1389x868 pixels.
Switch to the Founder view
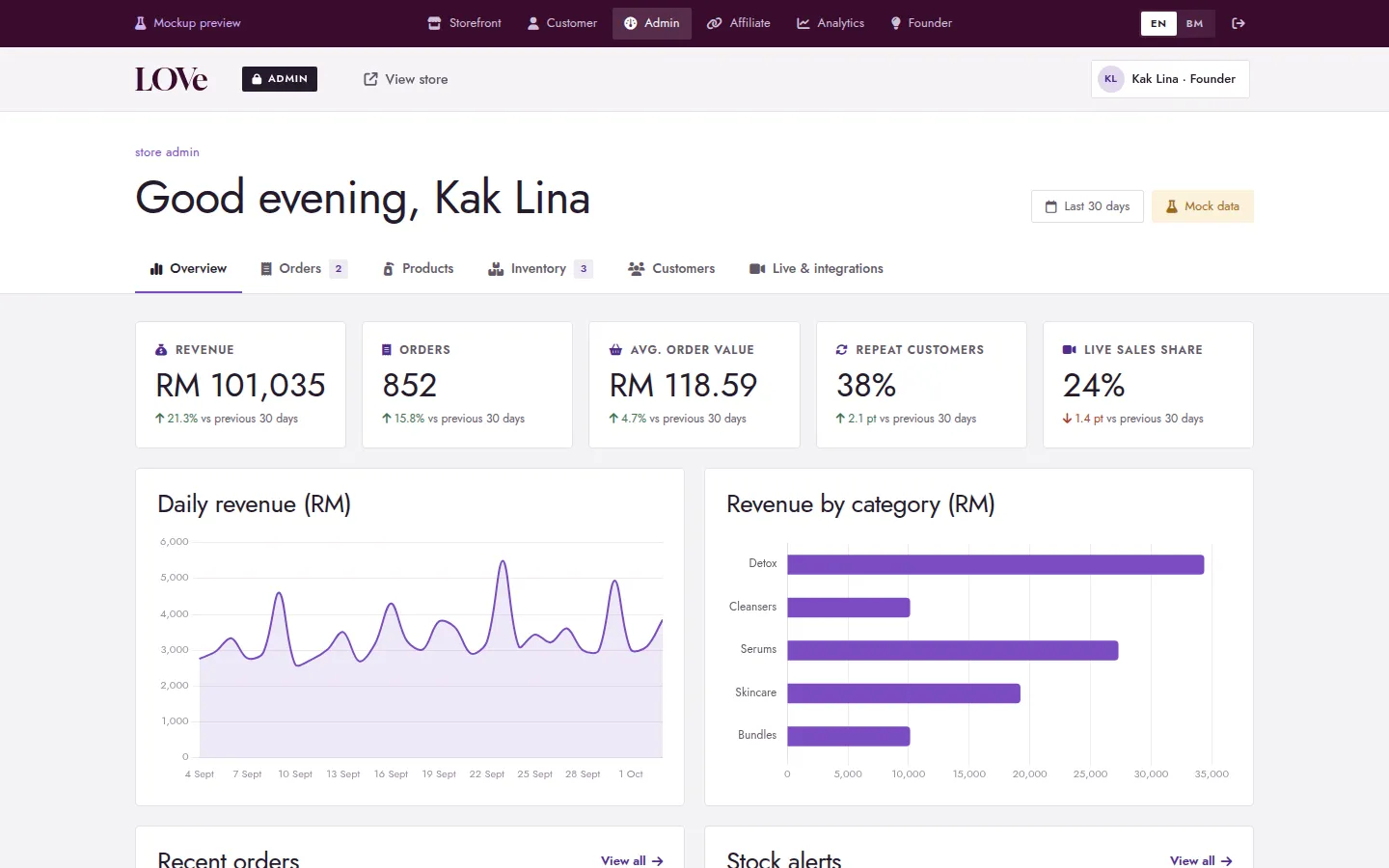point(921,23)
